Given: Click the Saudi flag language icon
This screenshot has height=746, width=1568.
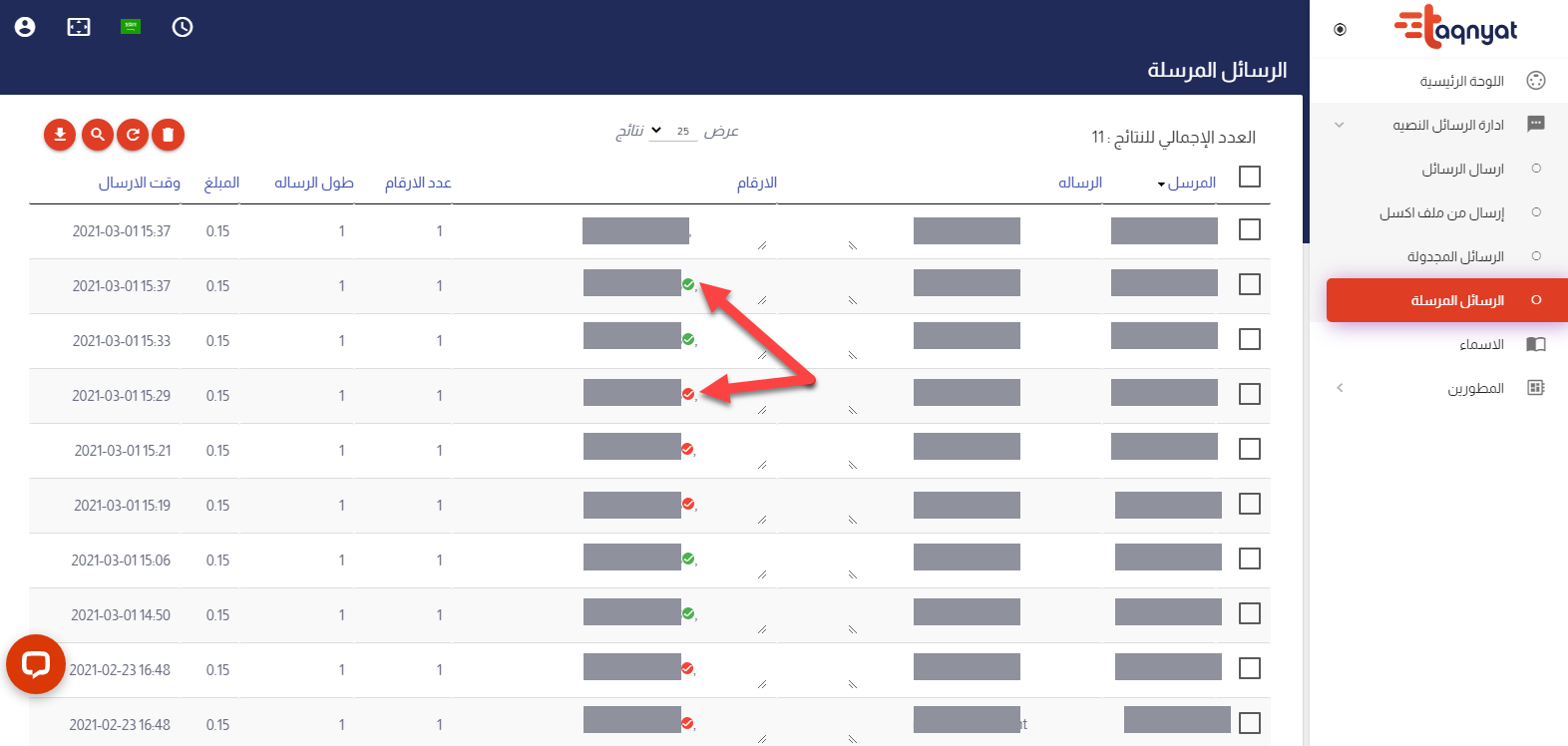Looking at the screenshot, I should tap(131, 27).
